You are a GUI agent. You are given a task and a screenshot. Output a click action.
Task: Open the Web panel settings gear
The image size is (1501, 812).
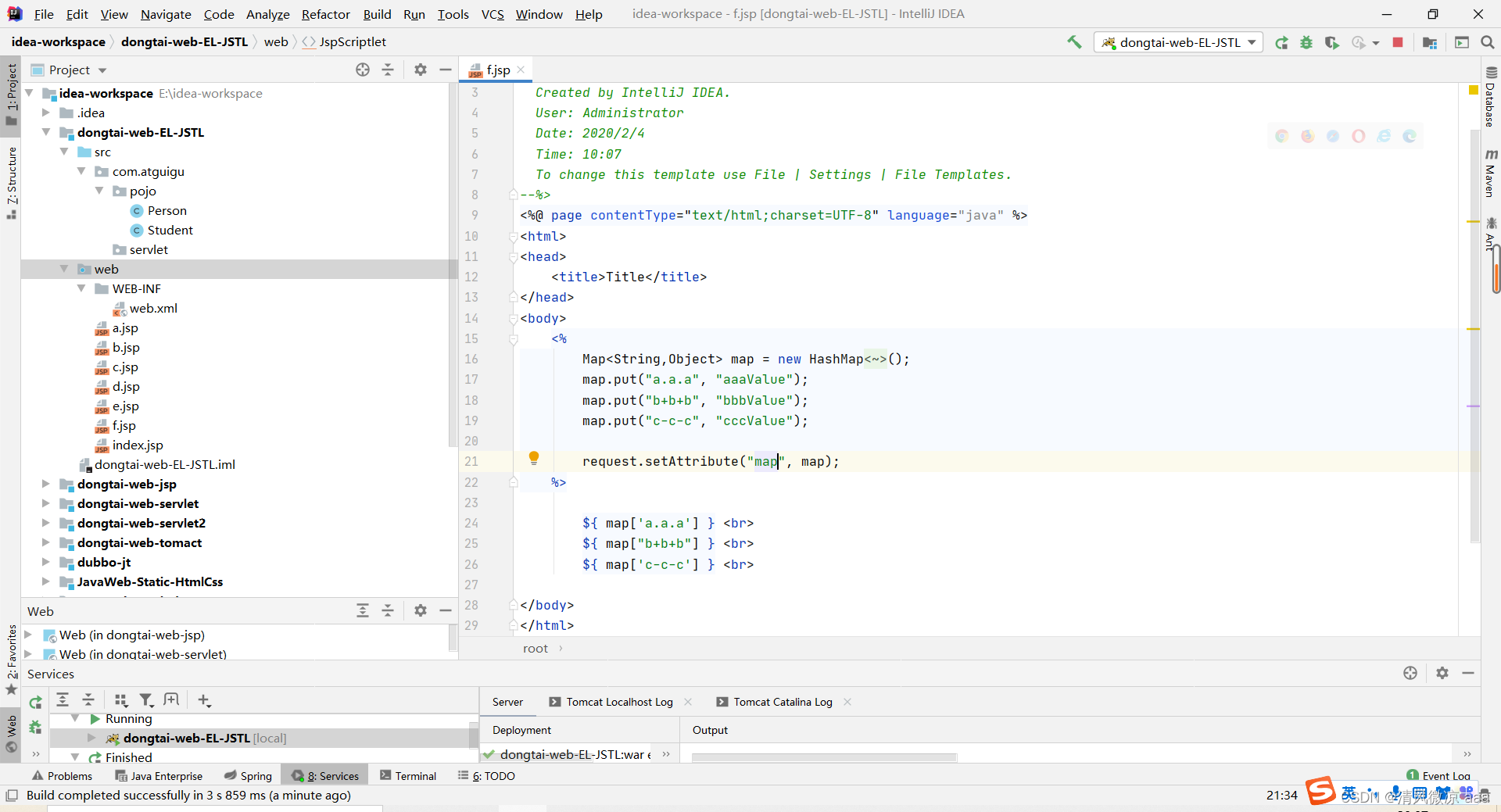[x=421, y=610]
